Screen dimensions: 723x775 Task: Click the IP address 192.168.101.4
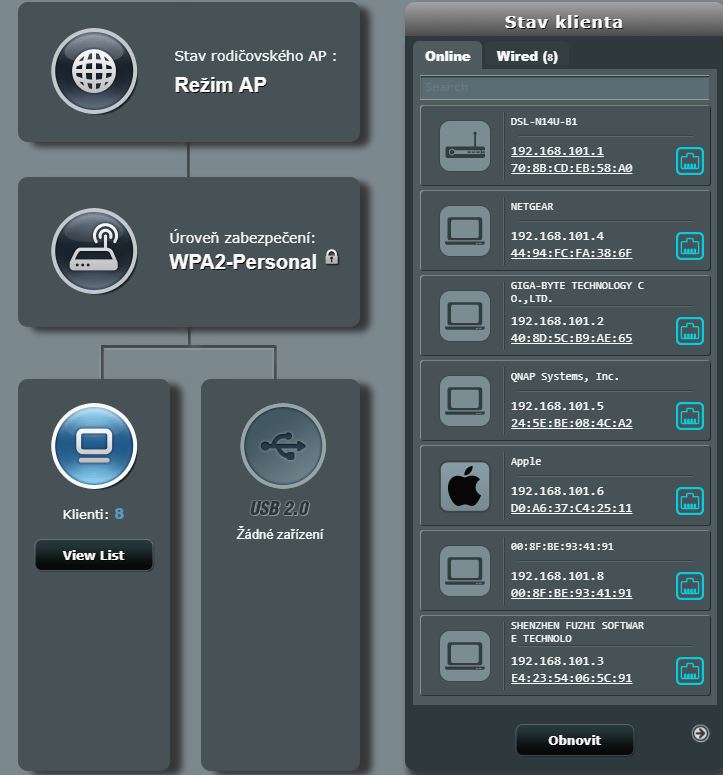[557, 236]
